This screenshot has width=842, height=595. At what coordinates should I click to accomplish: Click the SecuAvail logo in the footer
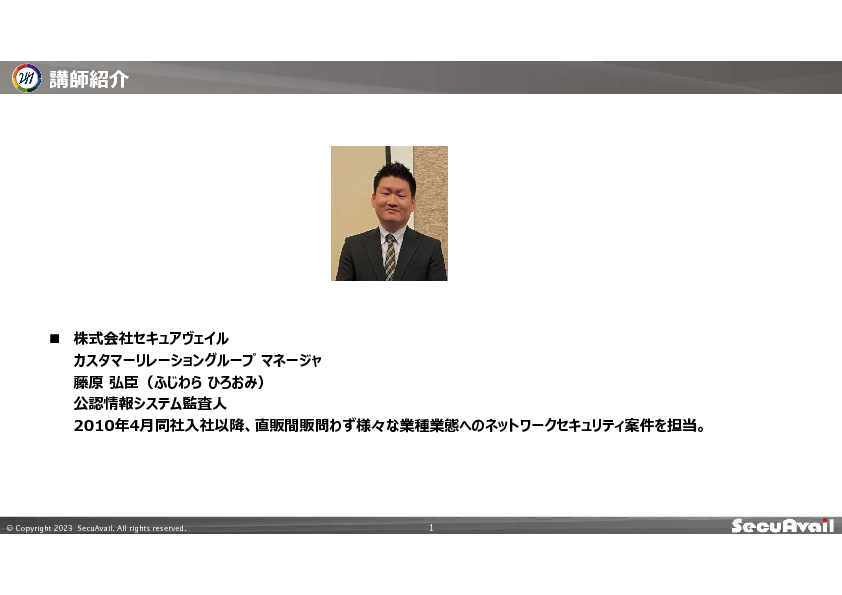pyautogui.click(x=782, y=526)
